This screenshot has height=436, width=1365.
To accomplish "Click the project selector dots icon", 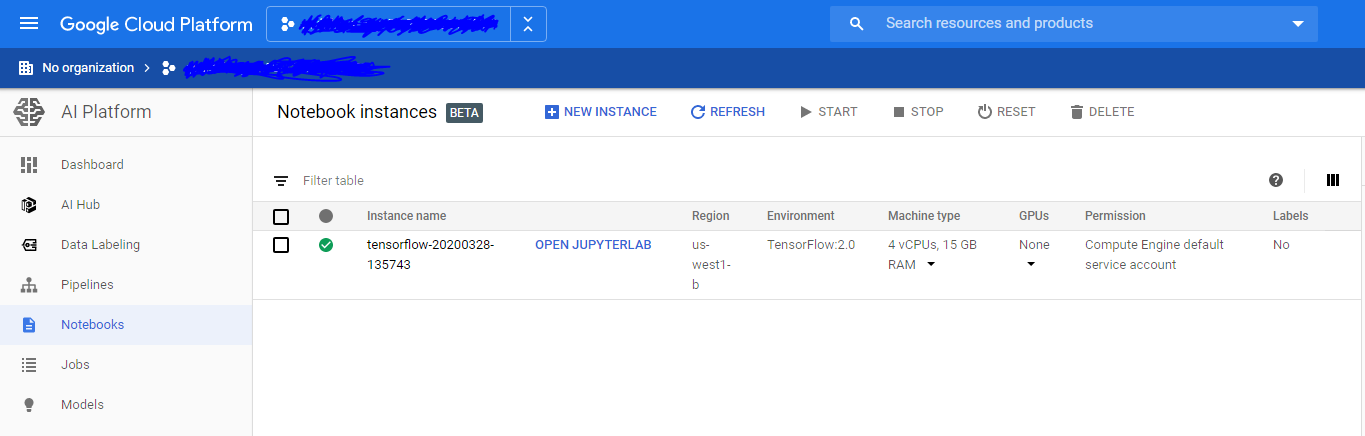I will click(288, 24).
